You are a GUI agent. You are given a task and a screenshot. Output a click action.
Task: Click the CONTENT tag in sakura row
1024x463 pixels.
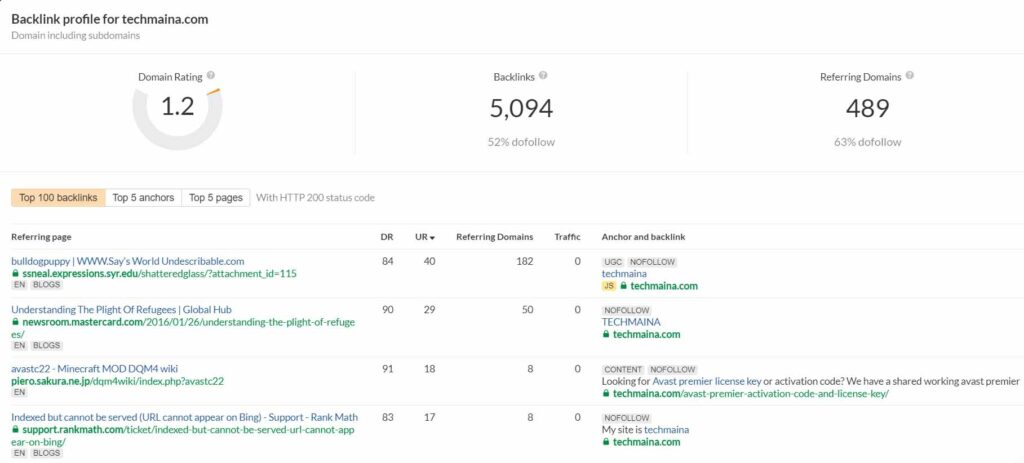[623, 370]
